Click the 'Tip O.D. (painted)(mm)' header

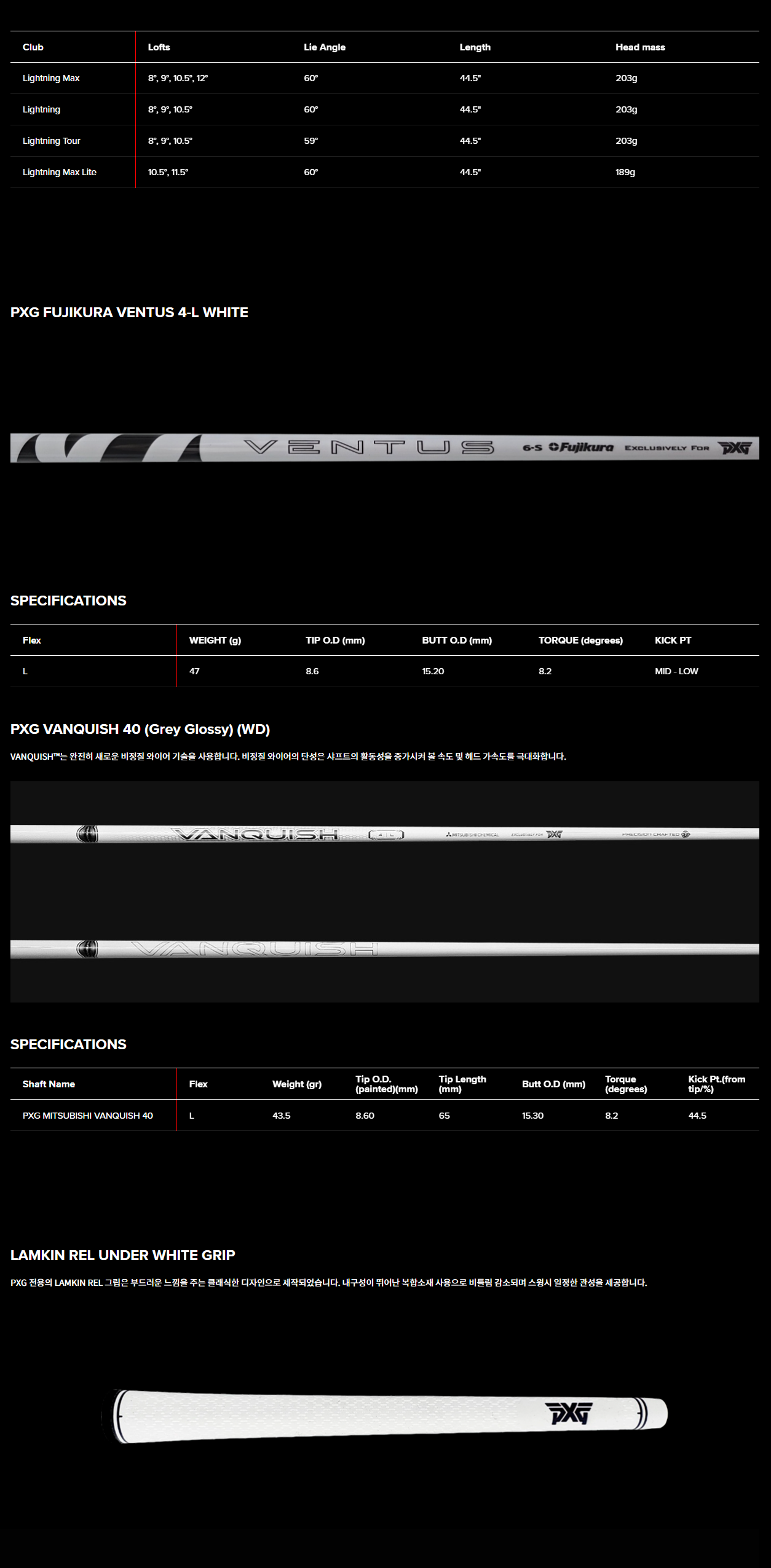click(x=387, y=1084)
